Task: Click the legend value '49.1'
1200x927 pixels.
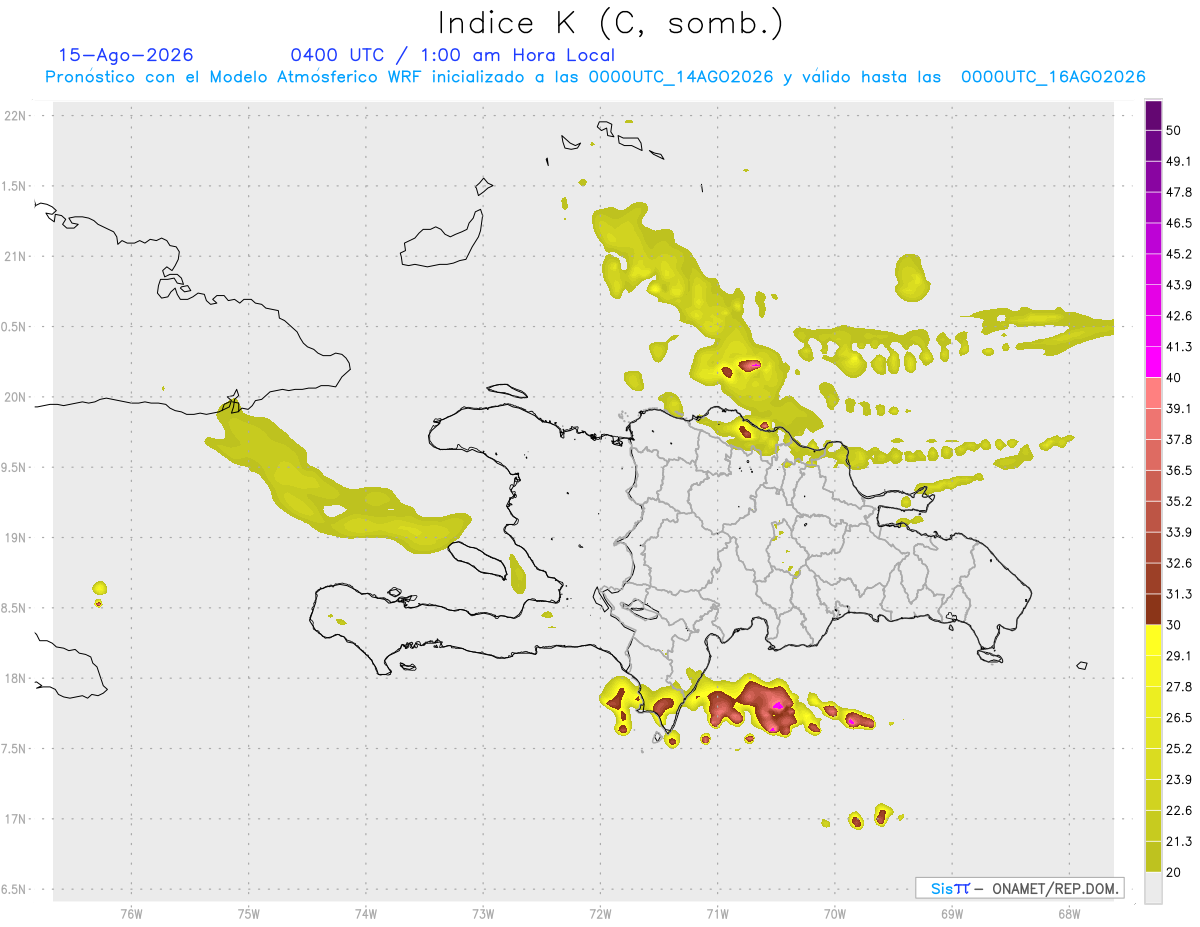Action: tap(1179, 161)
